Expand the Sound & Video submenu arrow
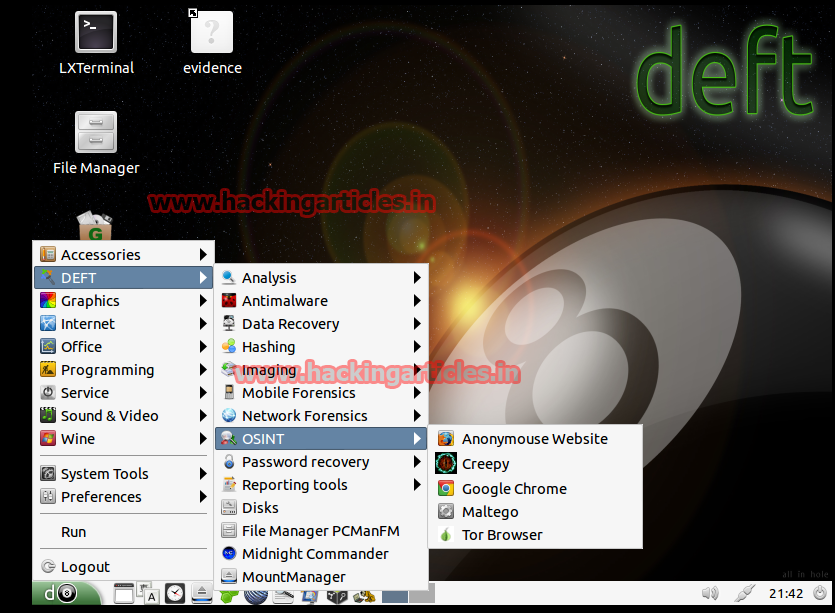The width and height of the screenshot is (835, 613). click(203, 415)
